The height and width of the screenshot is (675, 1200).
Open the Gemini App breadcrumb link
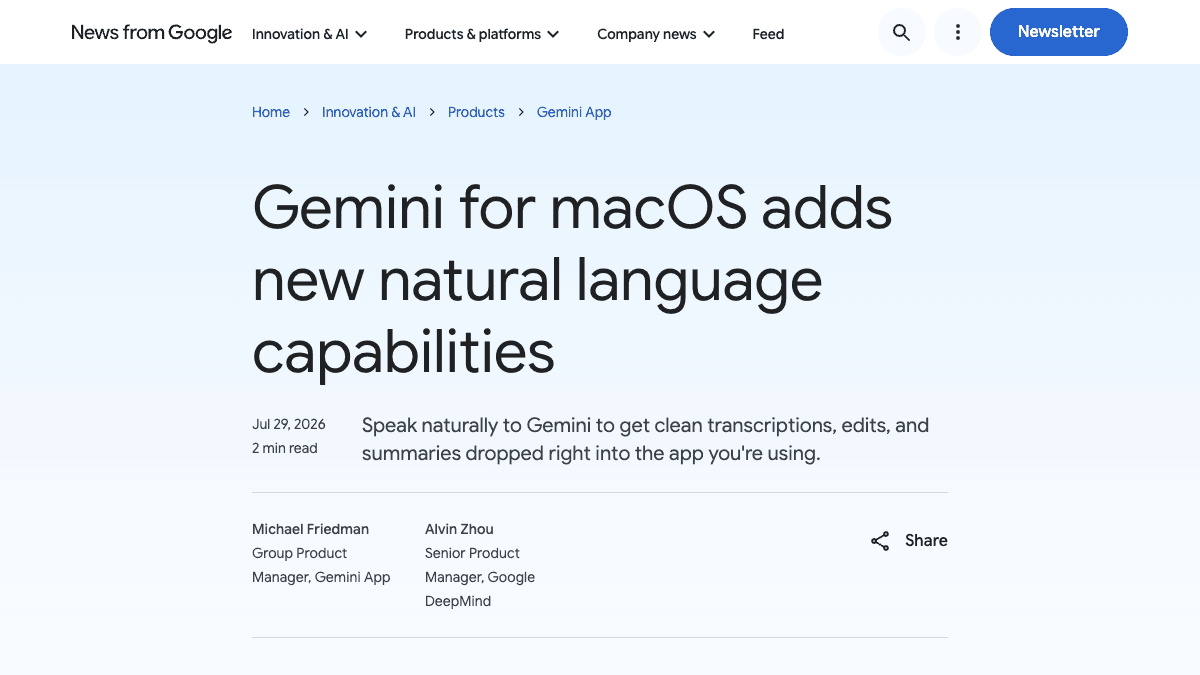tap(574, 112)
